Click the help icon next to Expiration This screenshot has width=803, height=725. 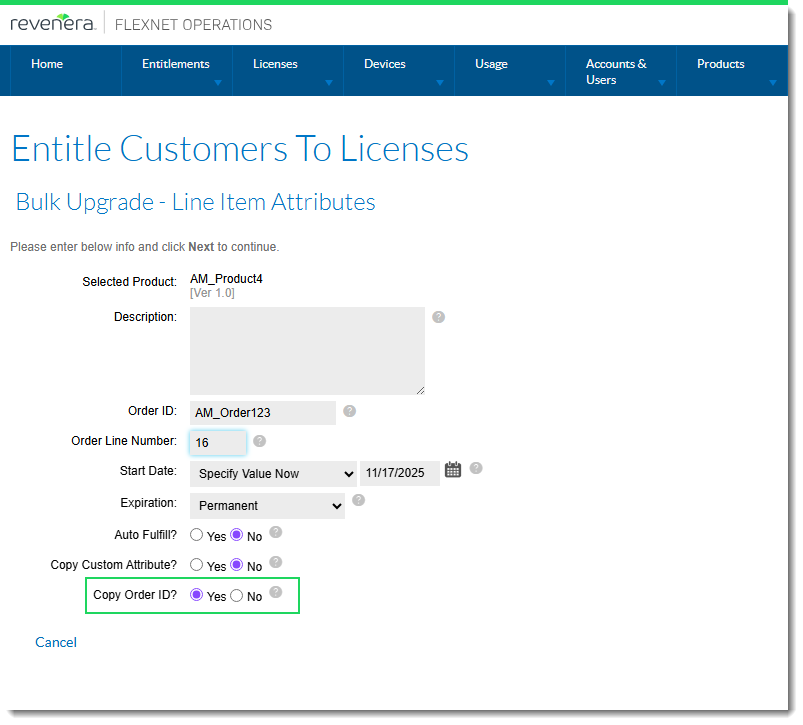click(358, 500)
